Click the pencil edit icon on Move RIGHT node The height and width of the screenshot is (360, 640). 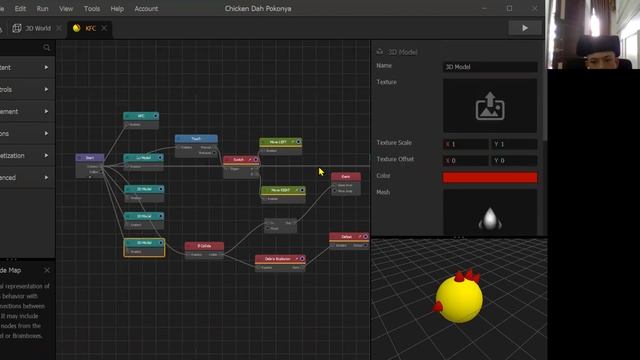(x=297, y=190)
